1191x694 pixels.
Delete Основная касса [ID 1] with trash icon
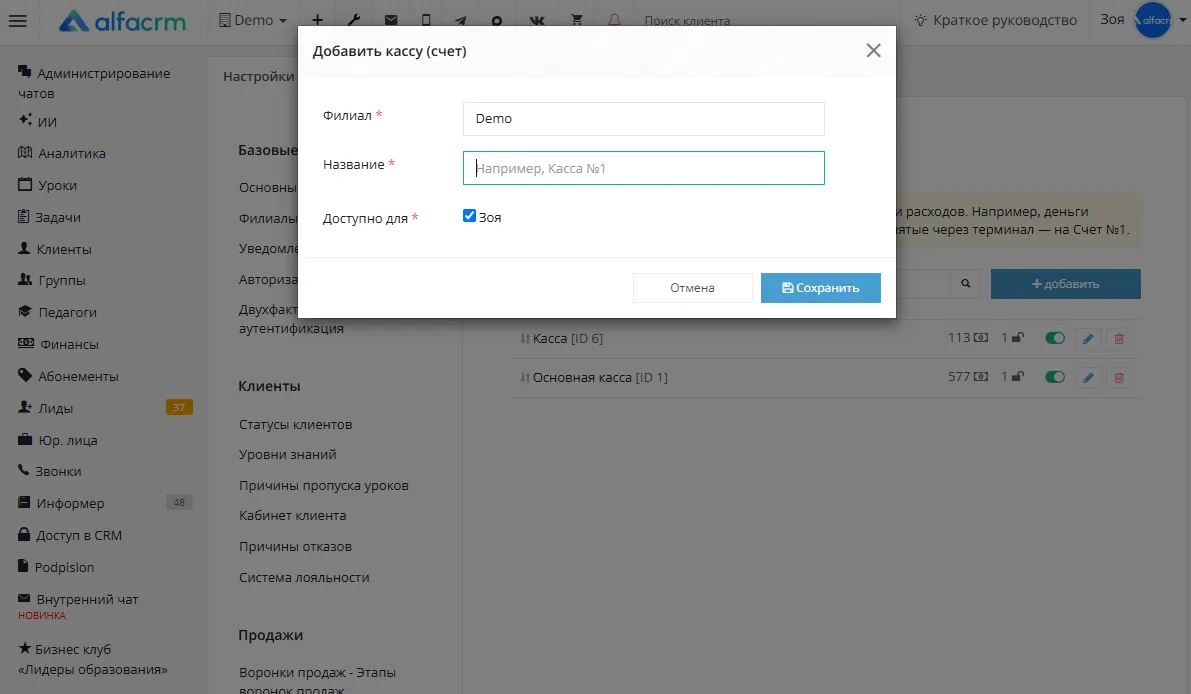tap(1119, 377)
